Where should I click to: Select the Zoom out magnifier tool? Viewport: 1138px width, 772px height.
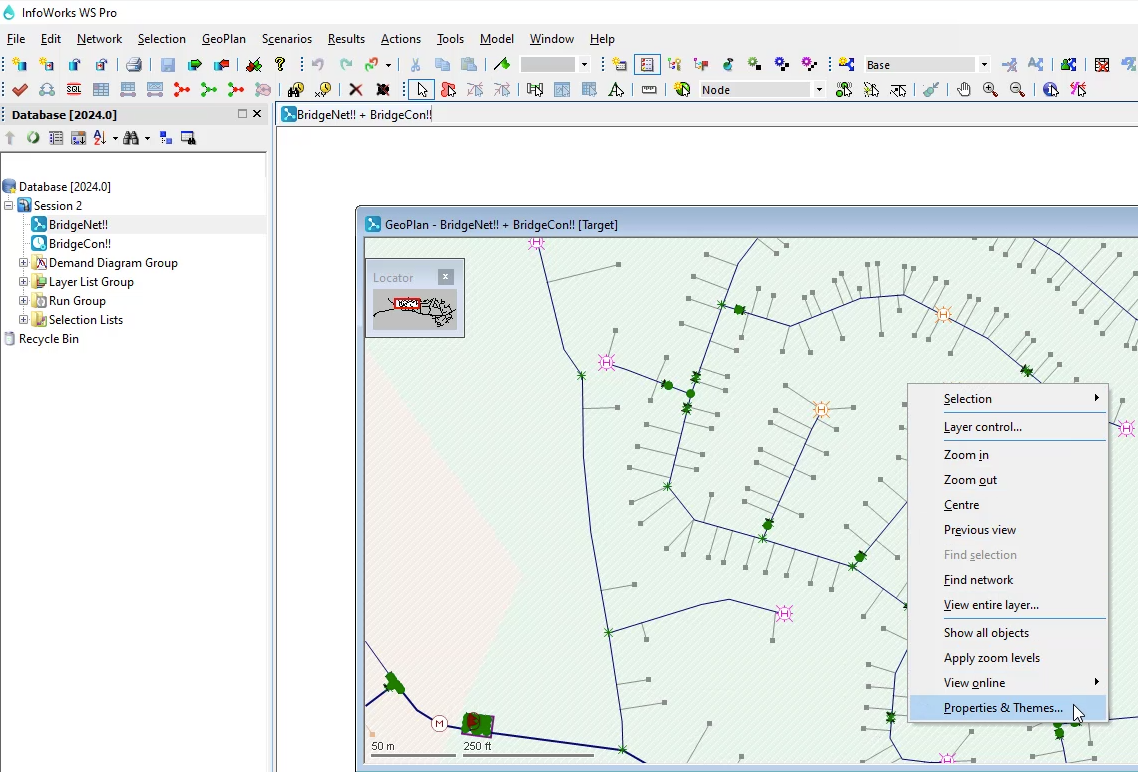click(x=1017, y=90)
